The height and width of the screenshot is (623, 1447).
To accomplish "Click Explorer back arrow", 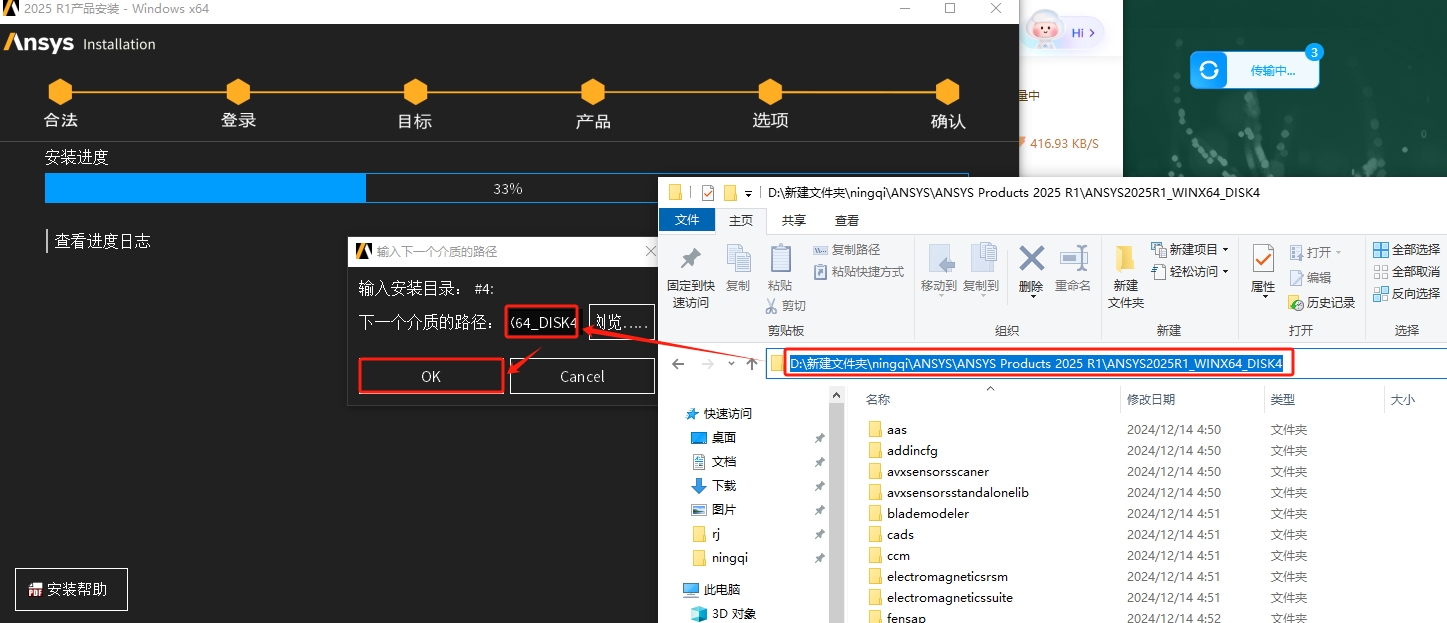I will click(x=678, y=364).
